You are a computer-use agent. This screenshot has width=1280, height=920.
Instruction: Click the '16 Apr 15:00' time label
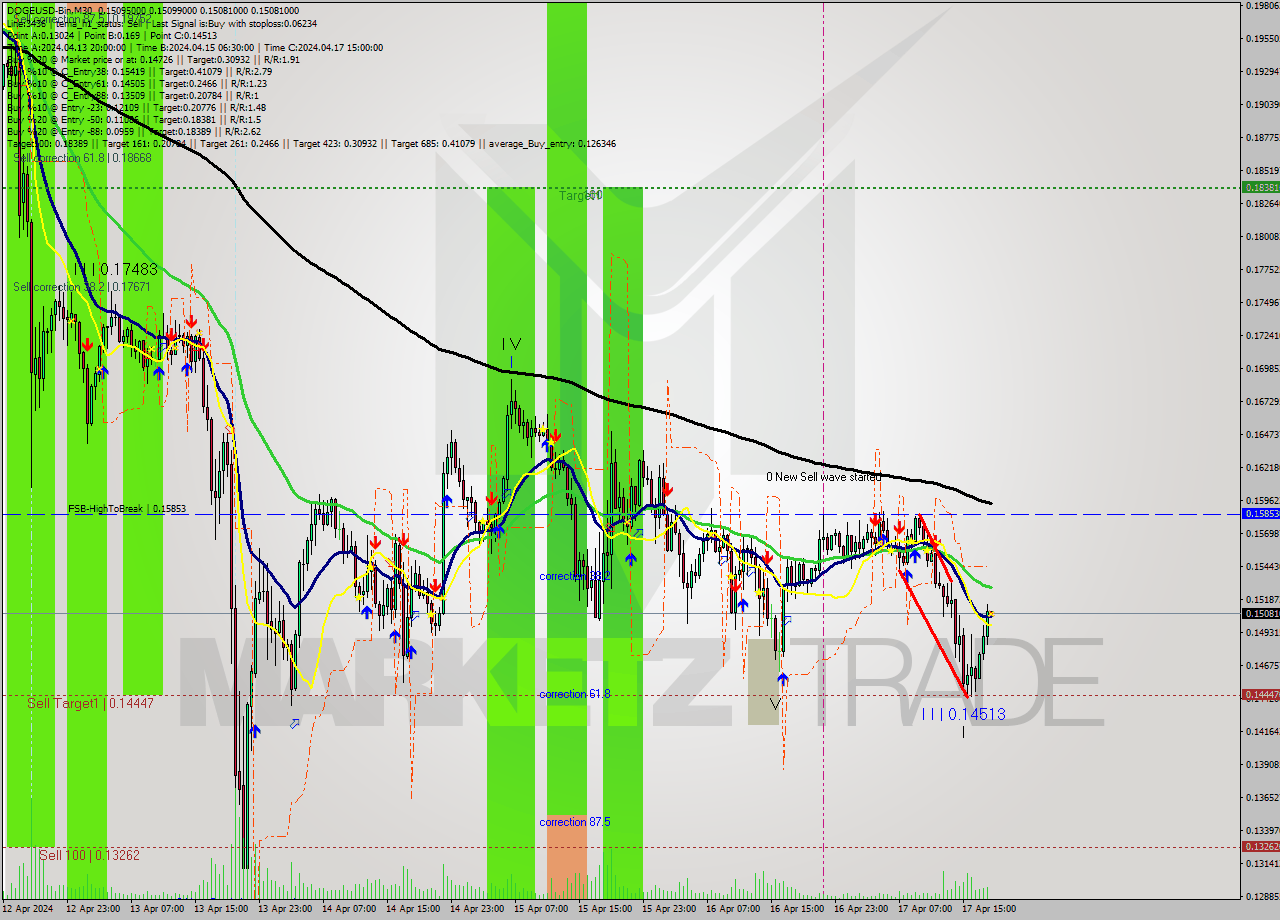797,909
